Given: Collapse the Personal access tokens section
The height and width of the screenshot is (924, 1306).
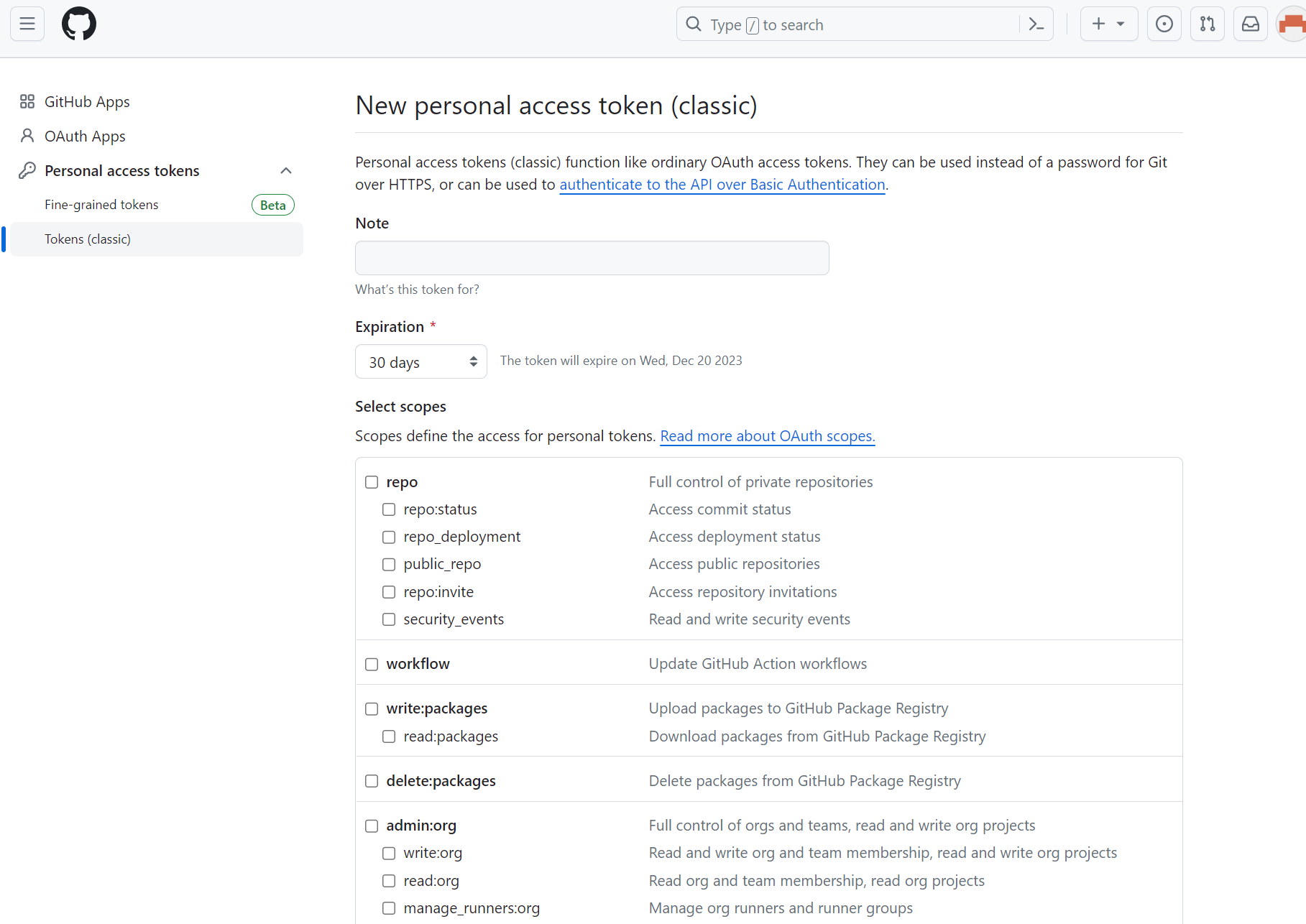Looking at the screenshot, I should (286, 170).
